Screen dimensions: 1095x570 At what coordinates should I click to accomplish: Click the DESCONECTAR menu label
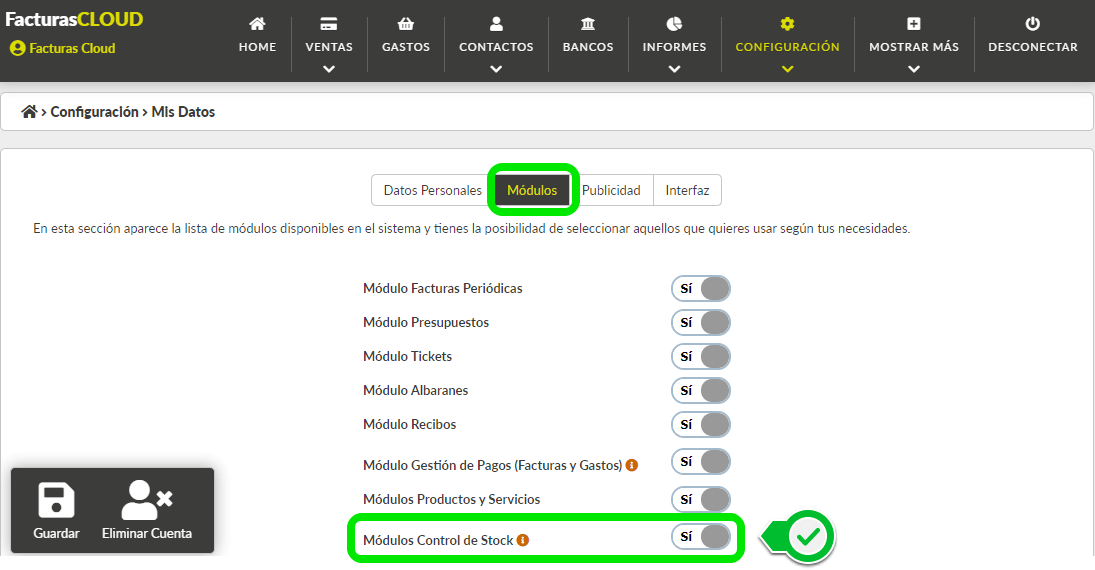tap(1032, 47)
